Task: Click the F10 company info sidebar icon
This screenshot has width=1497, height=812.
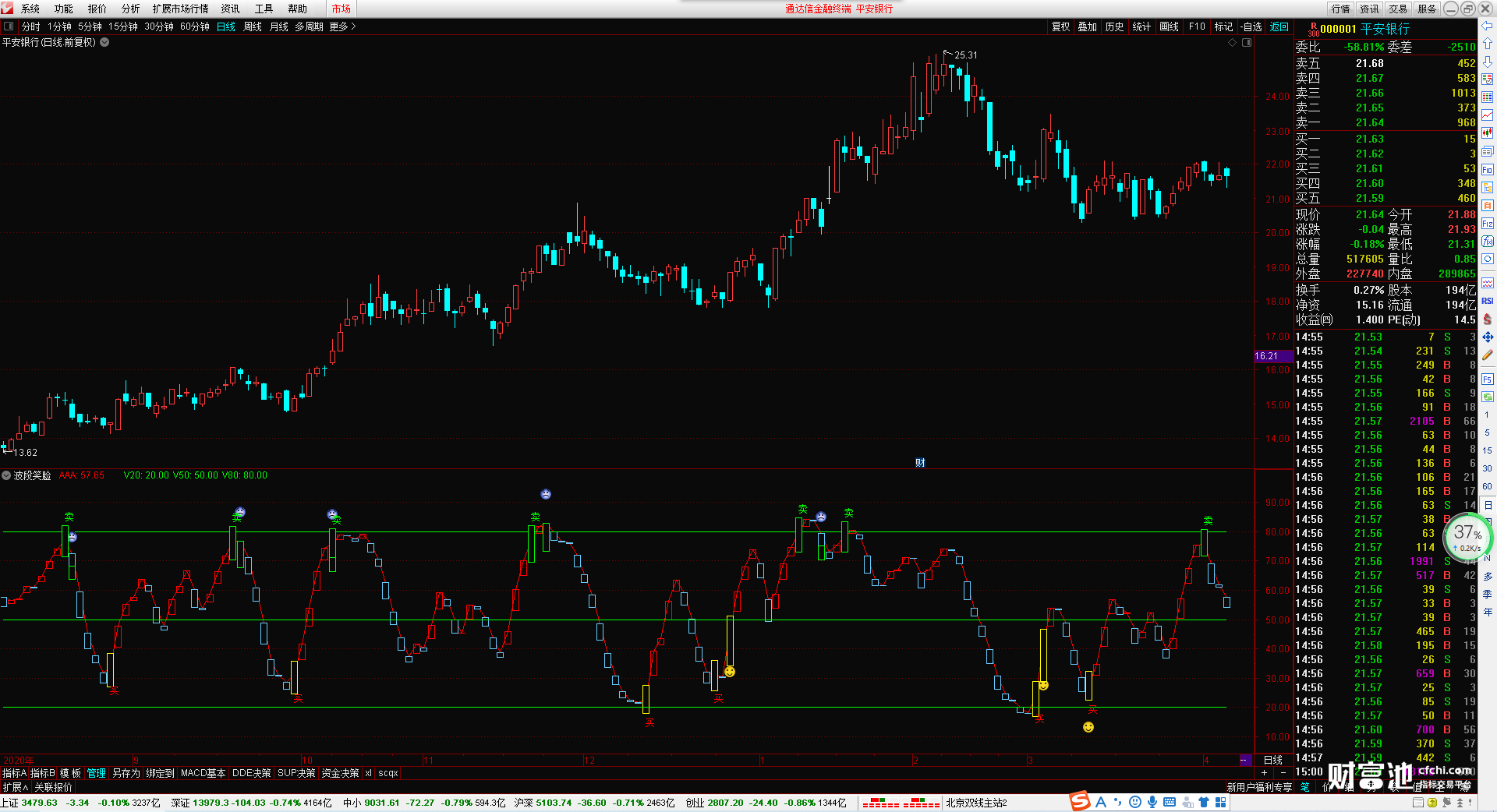Action: (1487, 169)
